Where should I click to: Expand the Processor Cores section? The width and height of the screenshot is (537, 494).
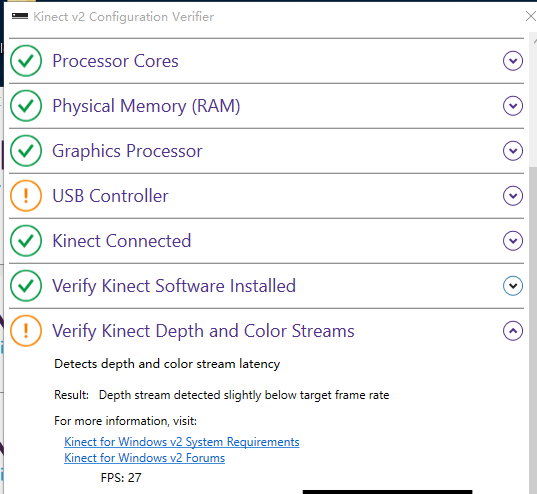click(x=513, y=61)
